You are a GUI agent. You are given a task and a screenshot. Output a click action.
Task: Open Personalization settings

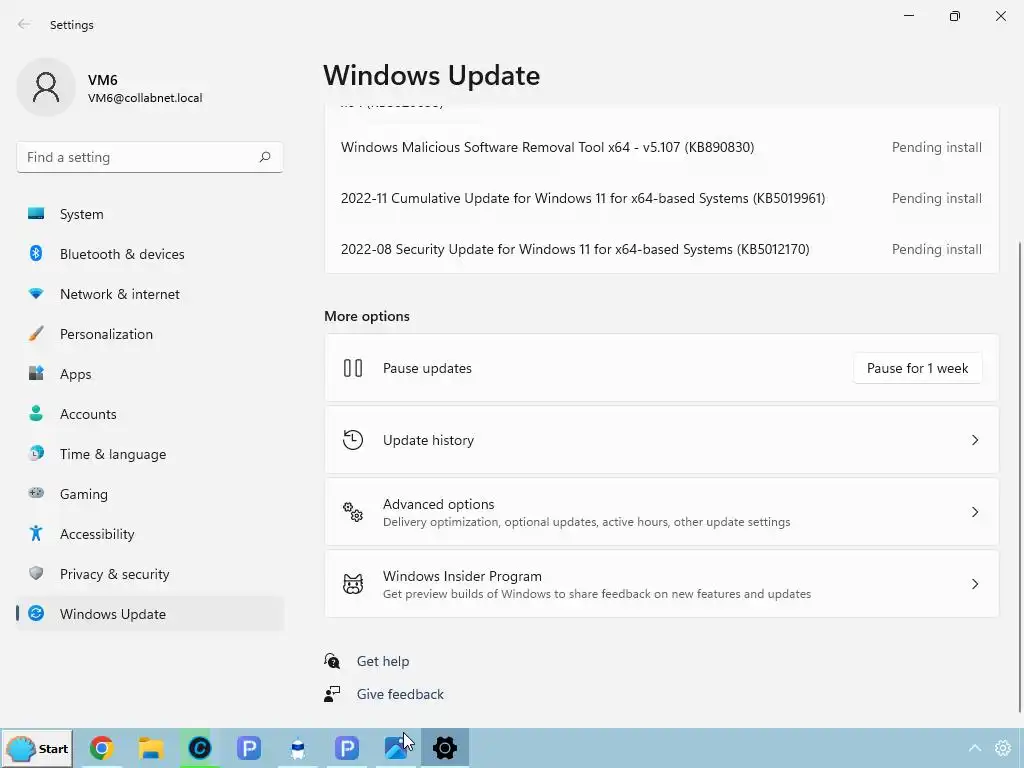pos(150,334)
